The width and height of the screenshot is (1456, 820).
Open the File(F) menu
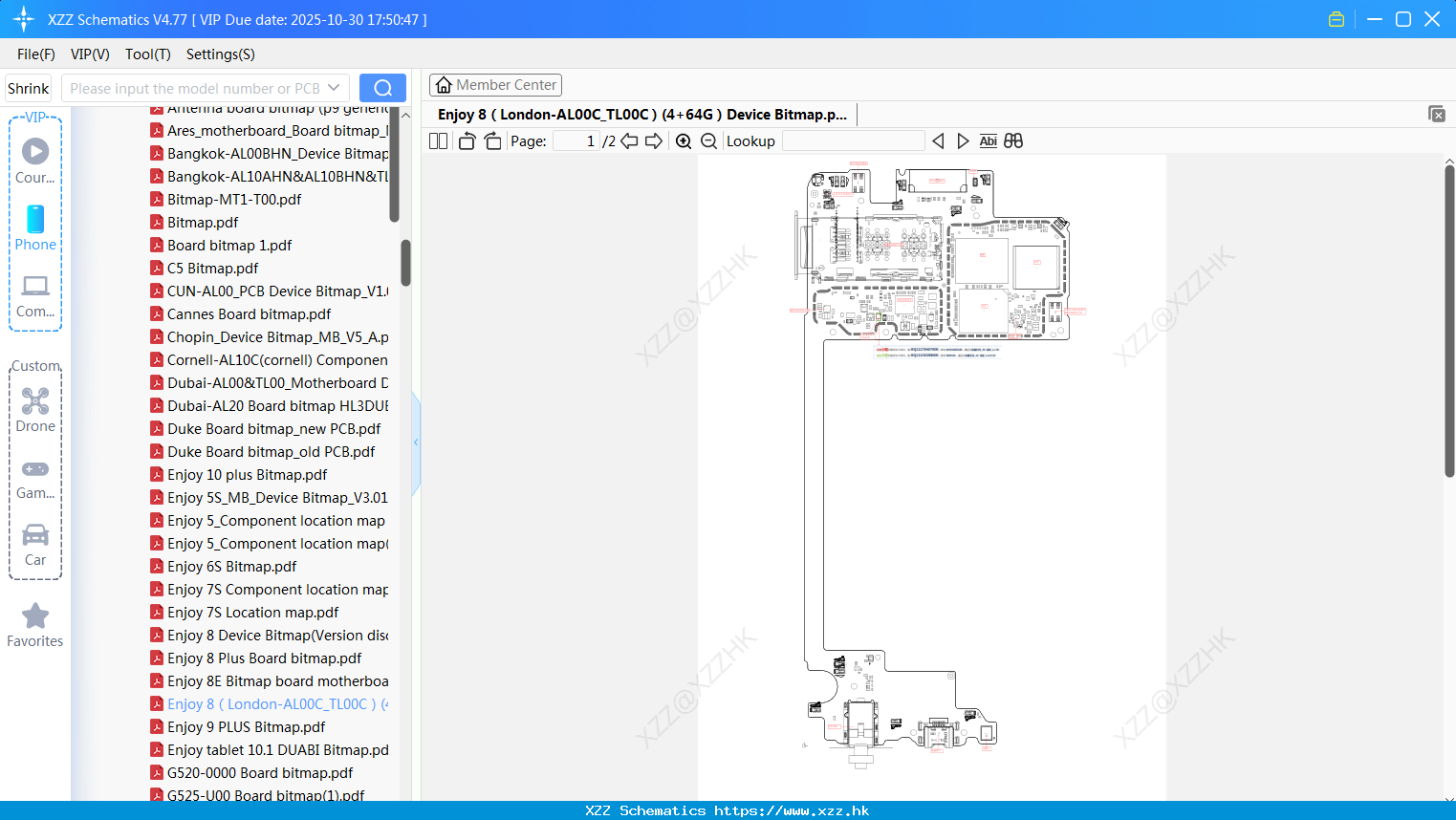tap(36, 54)
